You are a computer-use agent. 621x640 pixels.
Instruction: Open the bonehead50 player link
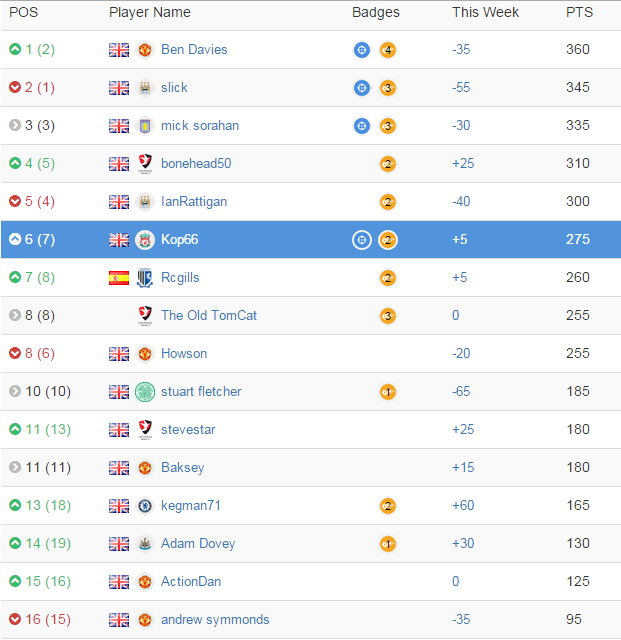[x=196, y=163]
